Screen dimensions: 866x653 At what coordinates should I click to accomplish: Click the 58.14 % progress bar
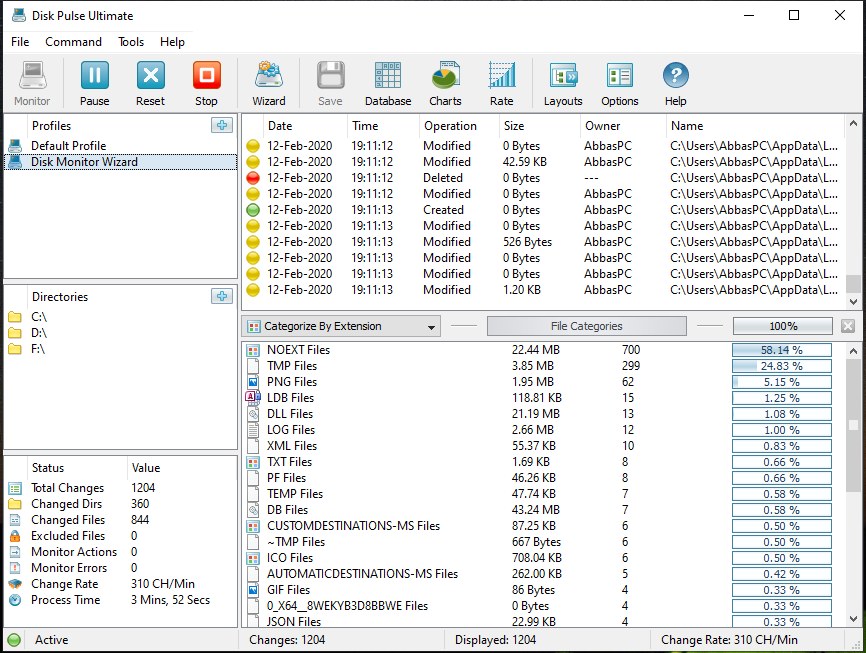tap(781, 350)
